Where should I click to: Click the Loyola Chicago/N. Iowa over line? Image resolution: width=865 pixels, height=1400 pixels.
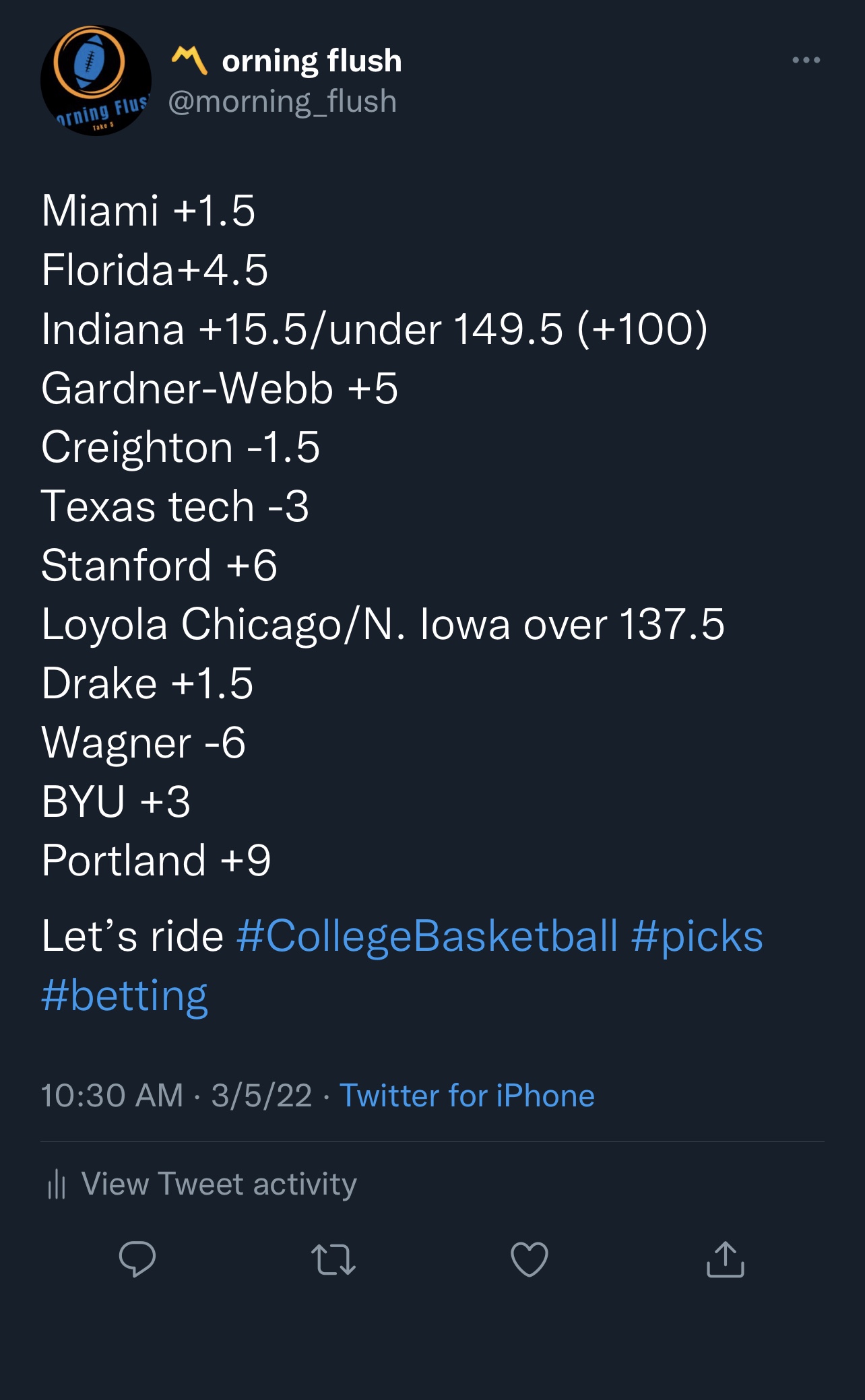tap(383, 624)
